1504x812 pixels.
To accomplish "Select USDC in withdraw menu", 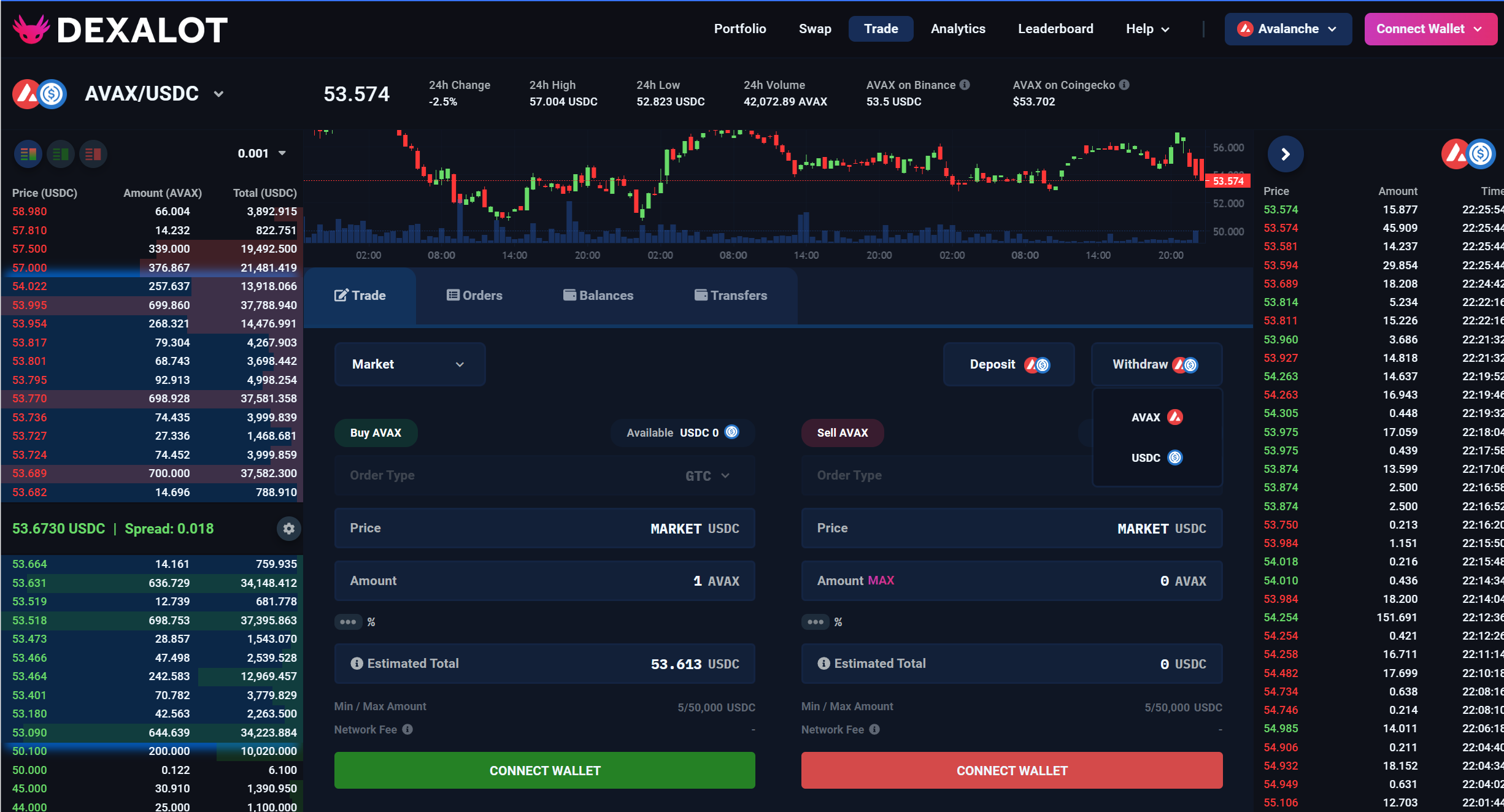I will tap(1157, 458).
